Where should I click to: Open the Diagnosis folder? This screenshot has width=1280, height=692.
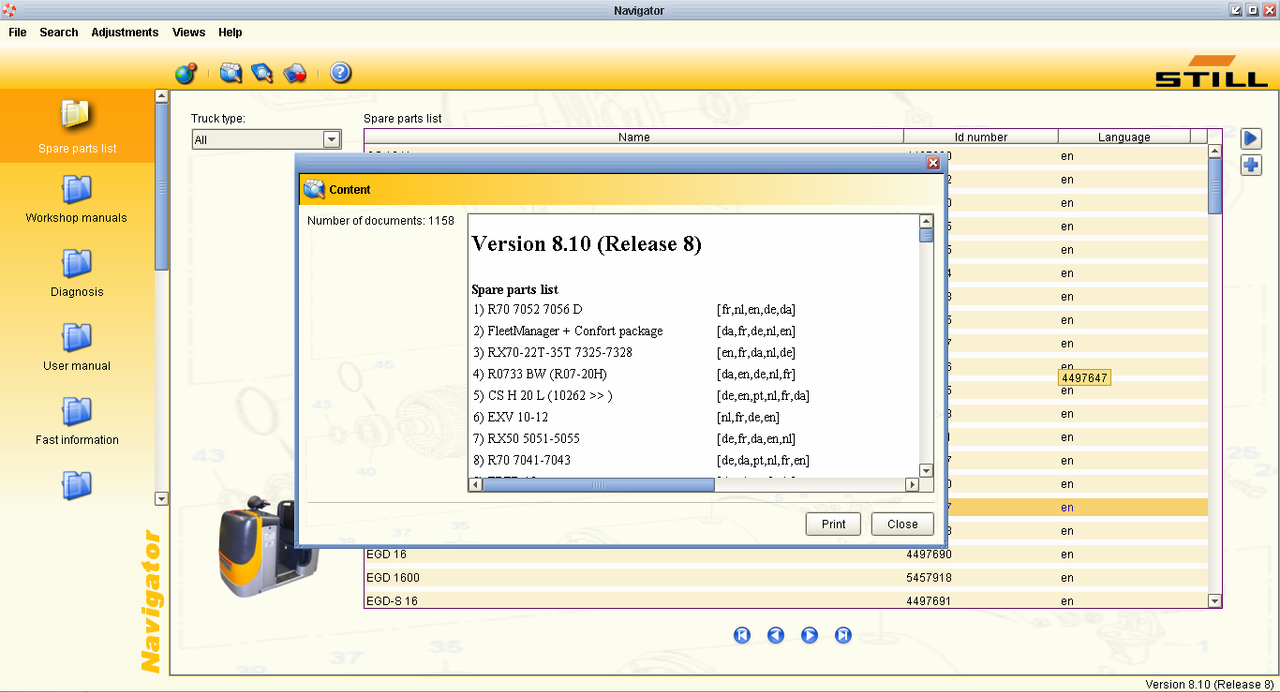77,272
